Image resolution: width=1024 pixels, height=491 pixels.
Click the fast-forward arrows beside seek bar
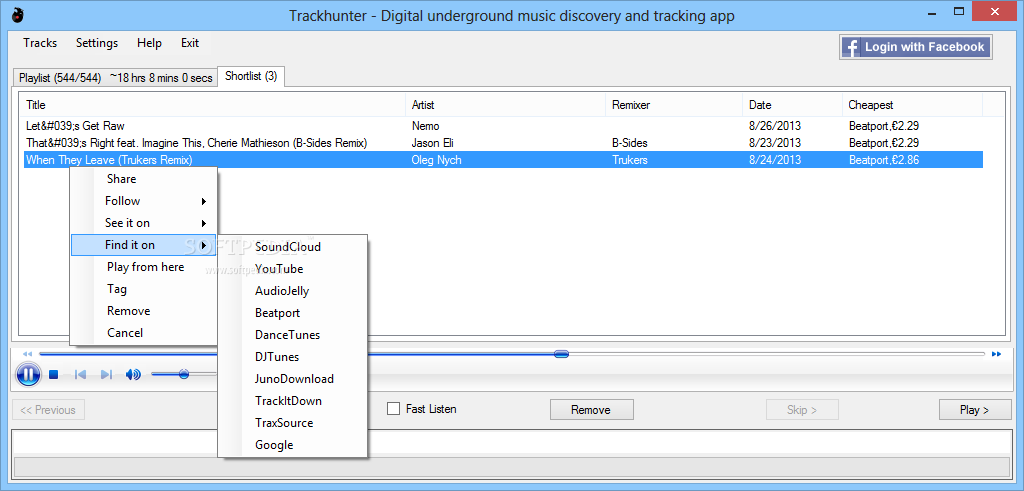[x=996, y=354]
